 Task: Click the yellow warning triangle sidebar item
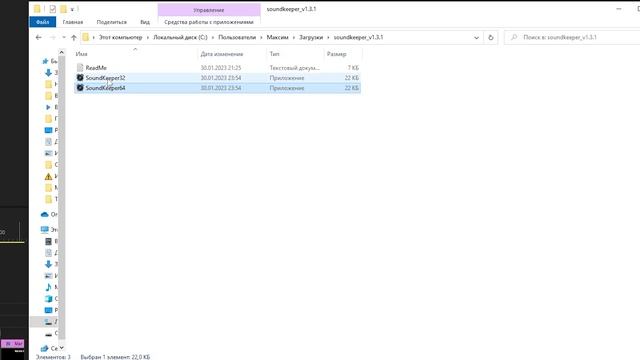48,177
